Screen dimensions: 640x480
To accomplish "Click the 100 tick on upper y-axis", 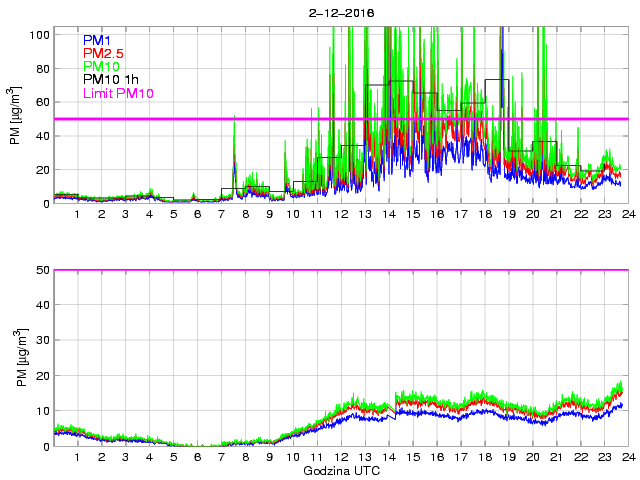I will coord(38,34).
